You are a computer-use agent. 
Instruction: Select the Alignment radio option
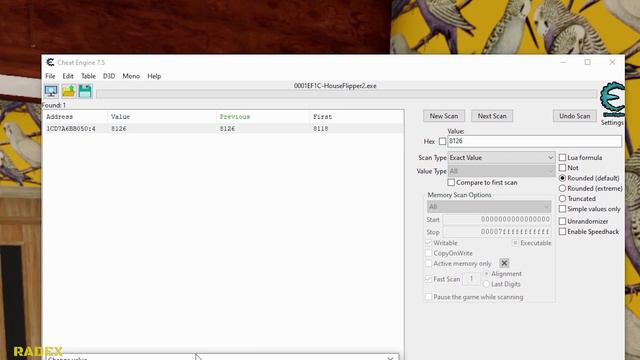pos(486,273)
